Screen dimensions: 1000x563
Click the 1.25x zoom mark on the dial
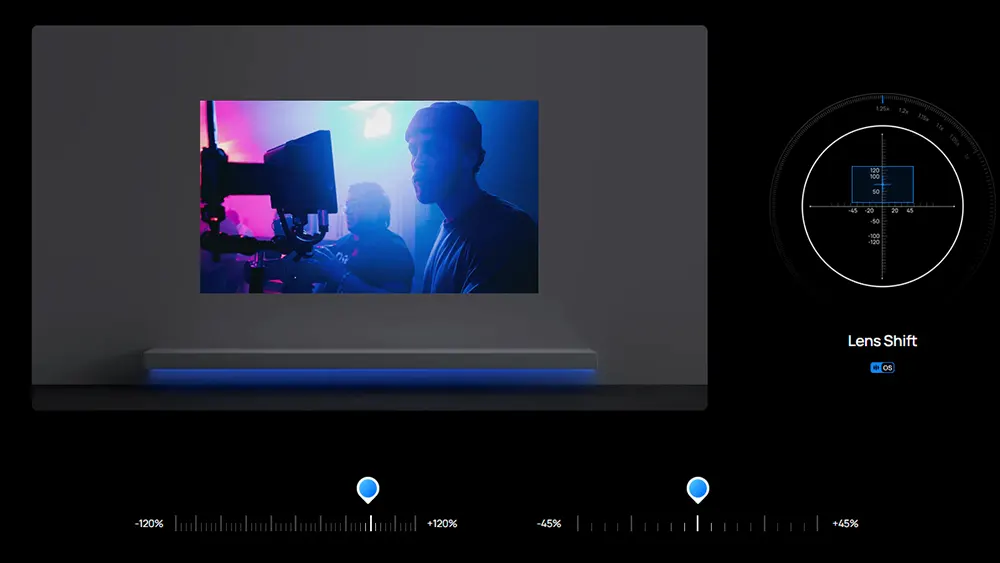[x=882, y=109]
